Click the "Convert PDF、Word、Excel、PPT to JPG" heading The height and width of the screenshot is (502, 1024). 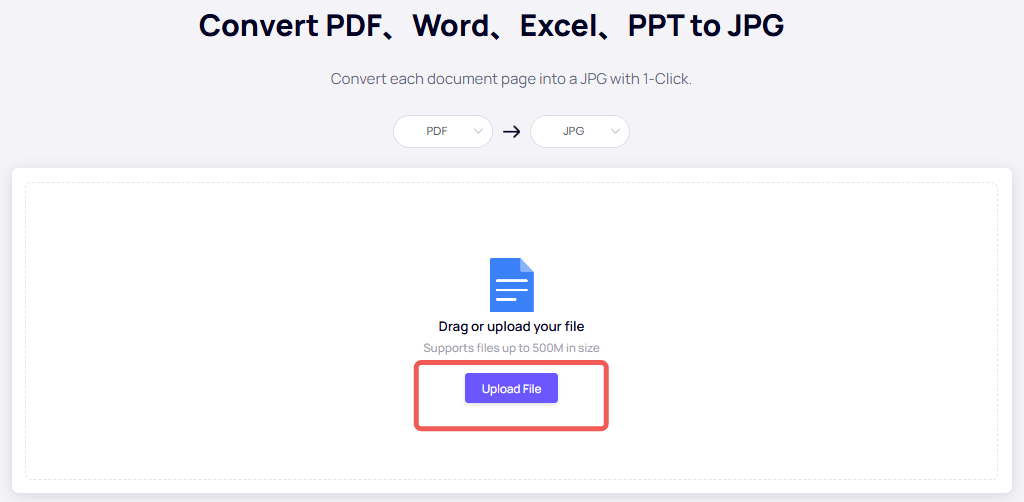tap(491, 26)
